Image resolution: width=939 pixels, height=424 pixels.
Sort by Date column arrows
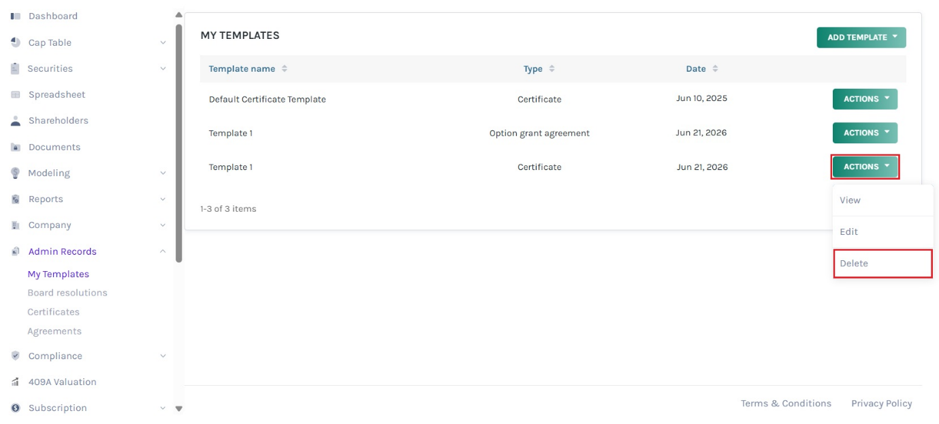point(715,69)
